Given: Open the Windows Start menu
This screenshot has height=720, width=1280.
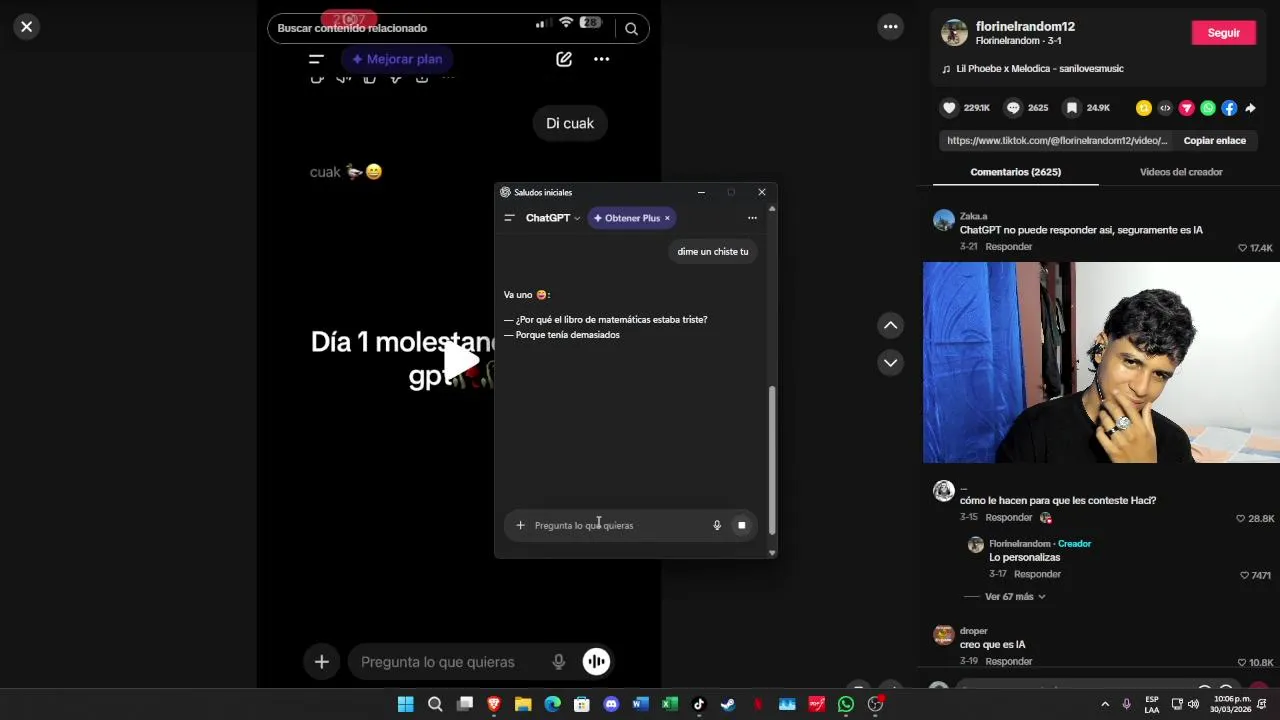Looking at the screenshot, I should 405,704.
